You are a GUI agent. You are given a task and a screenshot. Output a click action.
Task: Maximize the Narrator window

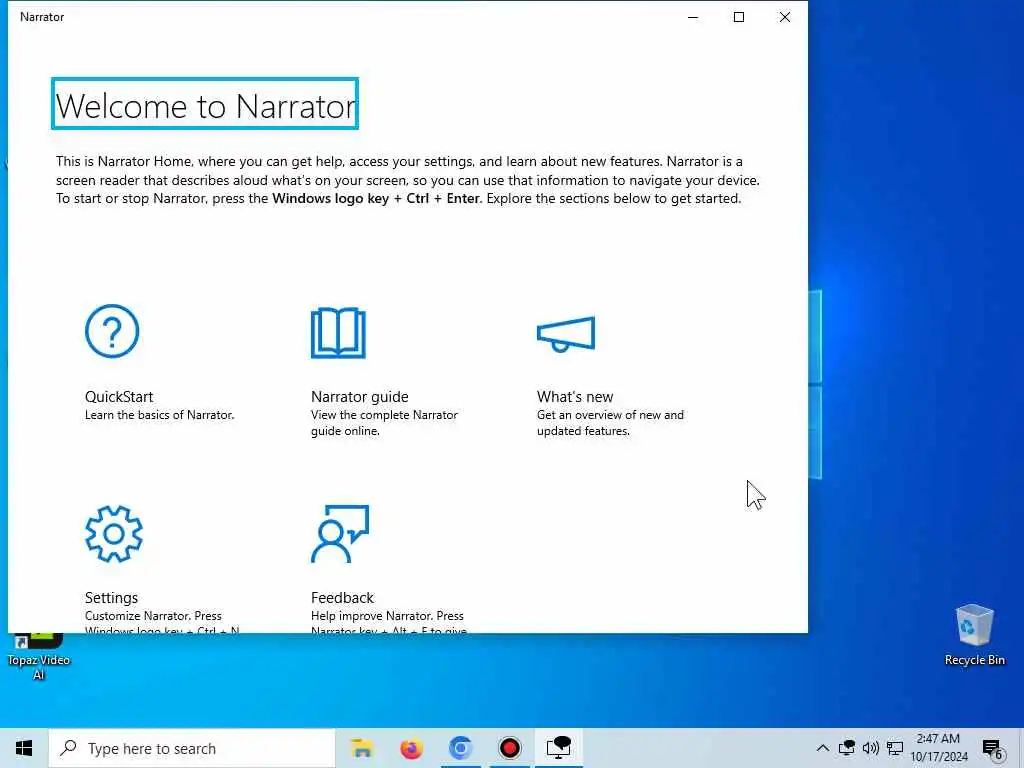click(x=739, y=17)
